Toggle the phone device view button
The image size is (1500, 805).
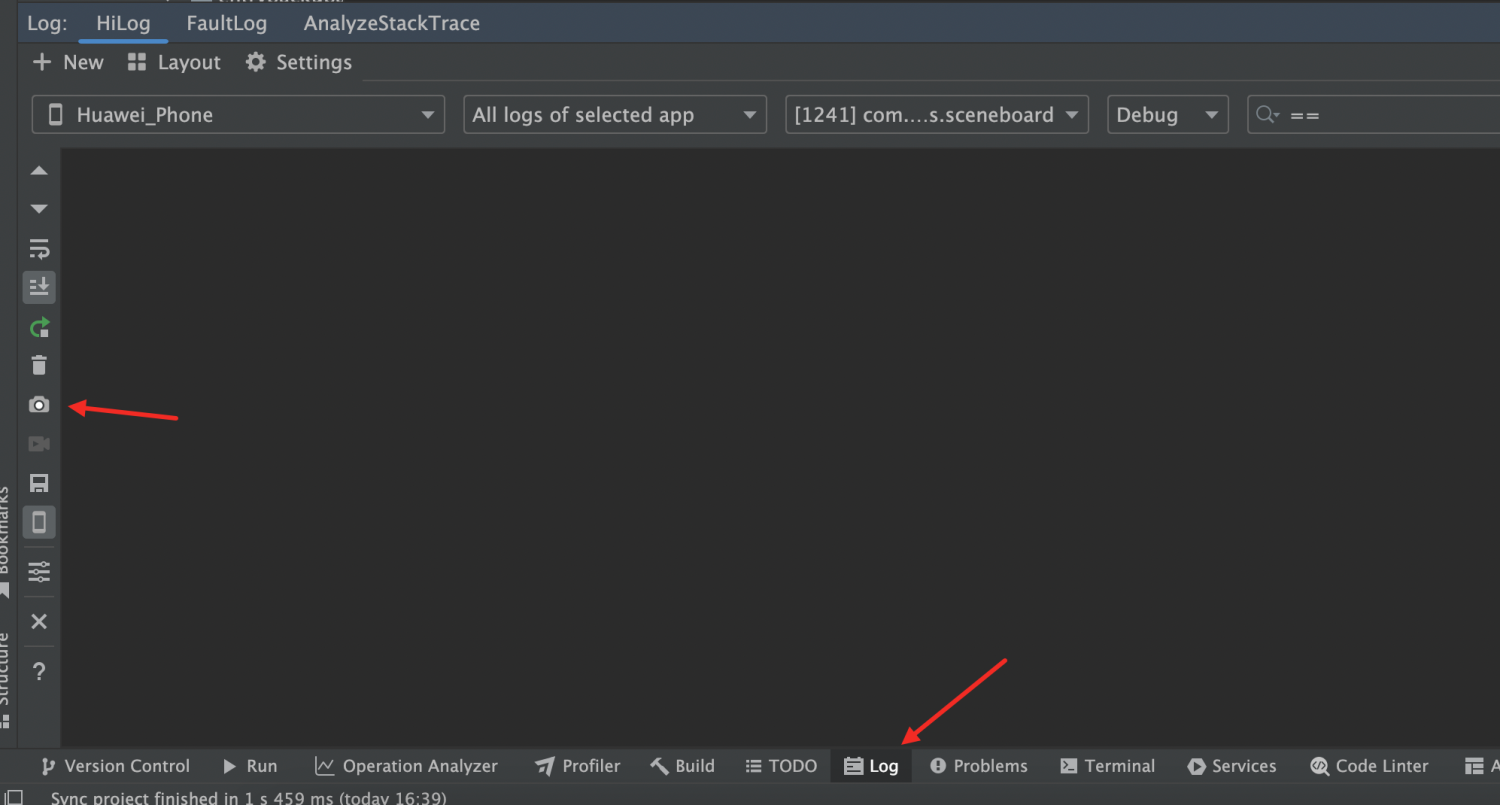39,522
